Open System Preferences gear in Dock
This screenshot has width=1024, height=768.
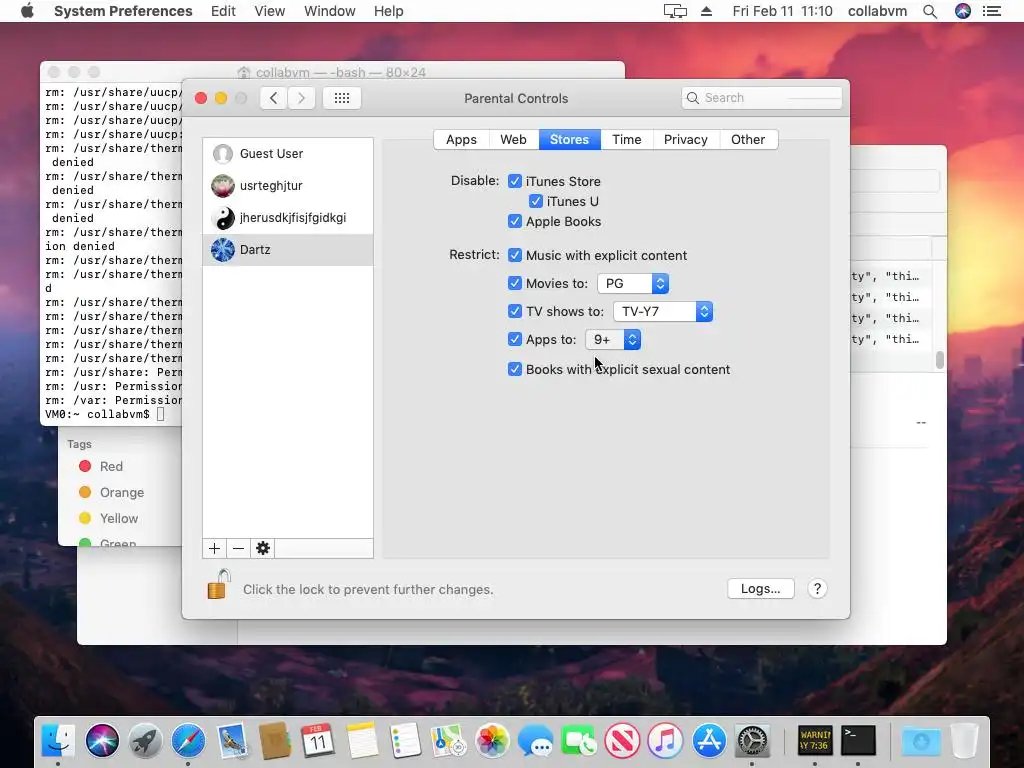coord(752,741)
